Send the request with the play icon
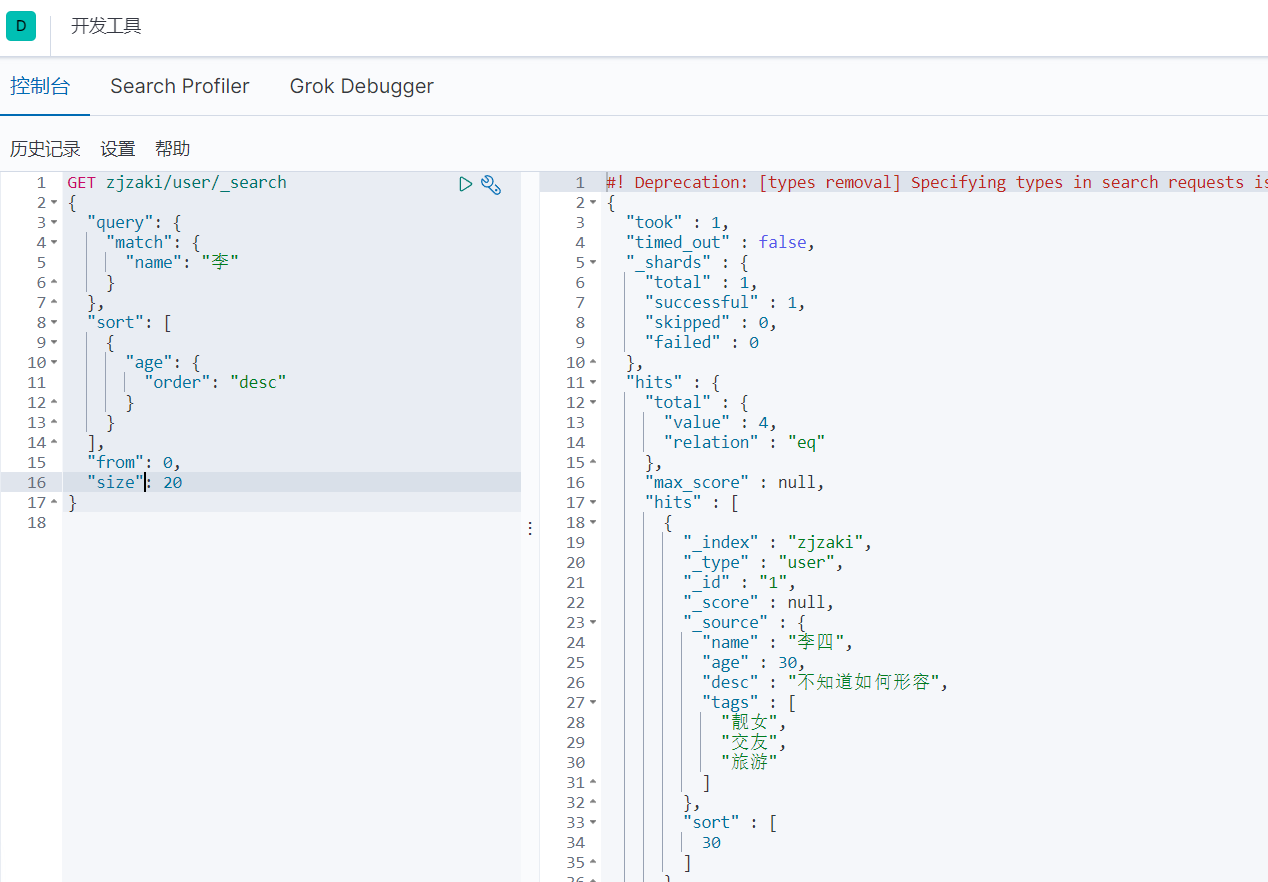Viewport: 1268px width, 882px height. pos(465,183)
